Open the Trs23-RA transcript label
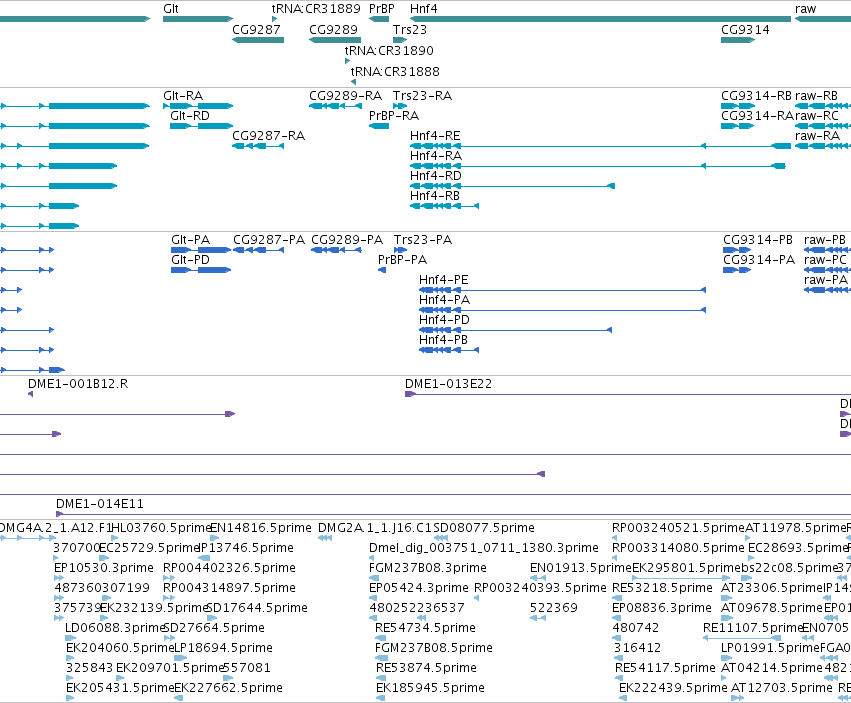Screen dimensions: 851x703 (x=422, y=96)
